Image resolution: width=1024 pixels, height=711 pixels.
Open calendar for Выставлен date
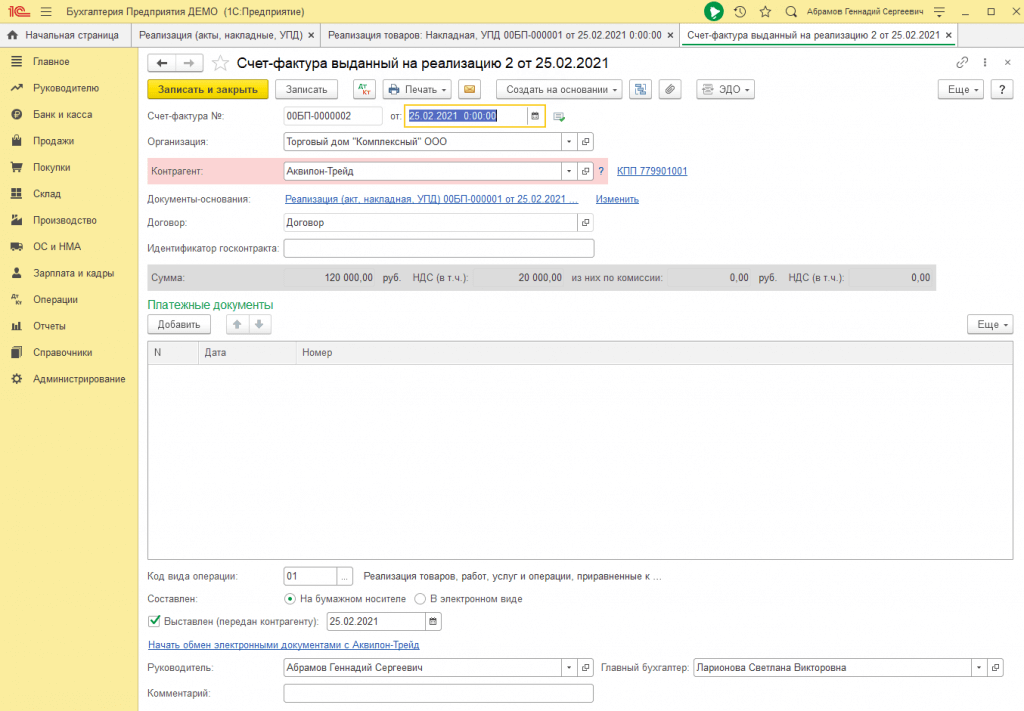click(433, 622)
